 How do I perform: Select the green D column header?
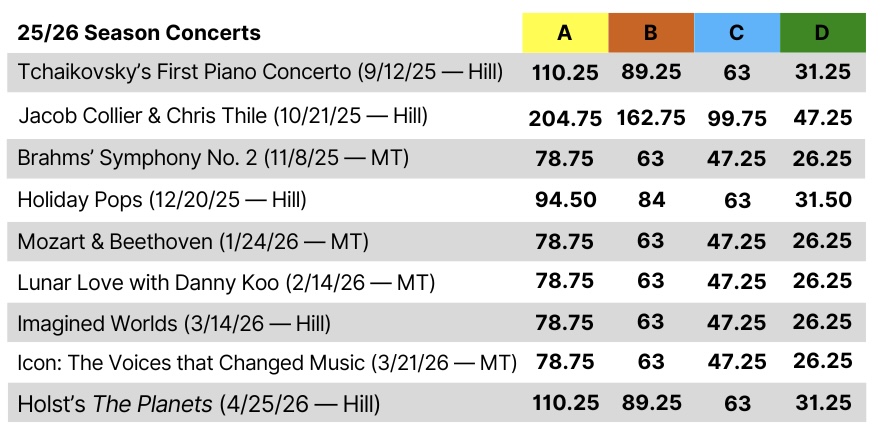tap(822, 33)
